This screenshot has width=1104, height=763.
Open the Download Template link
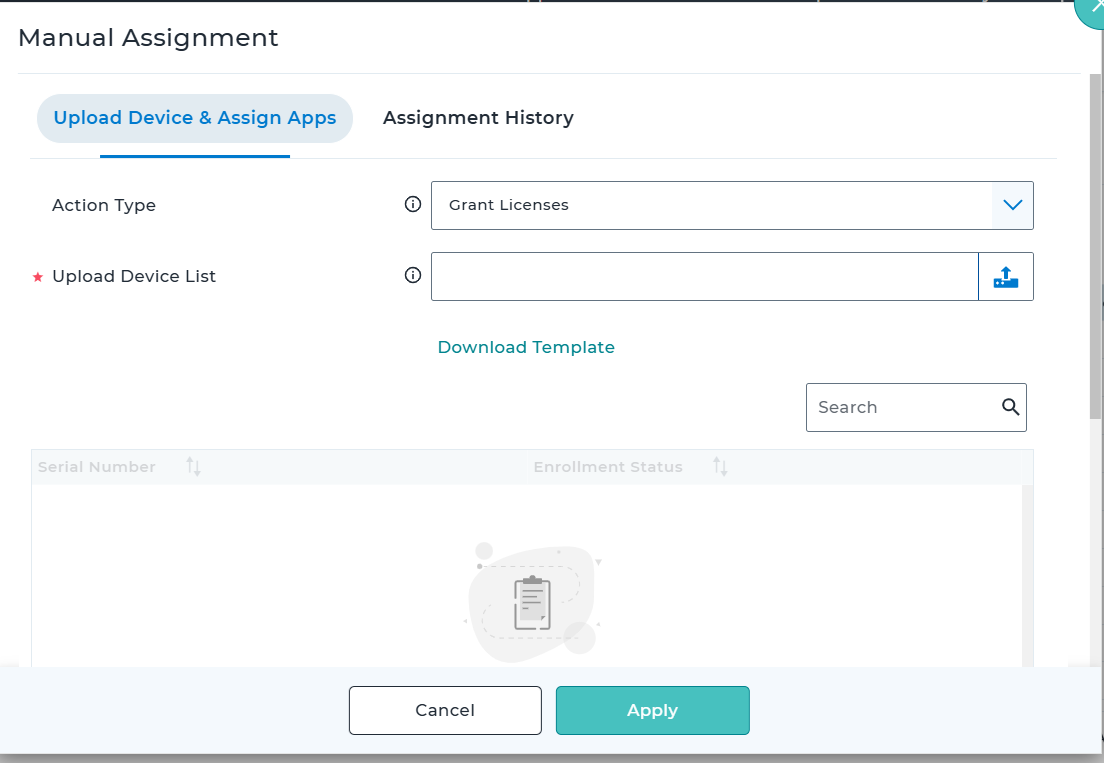point(526,347)
